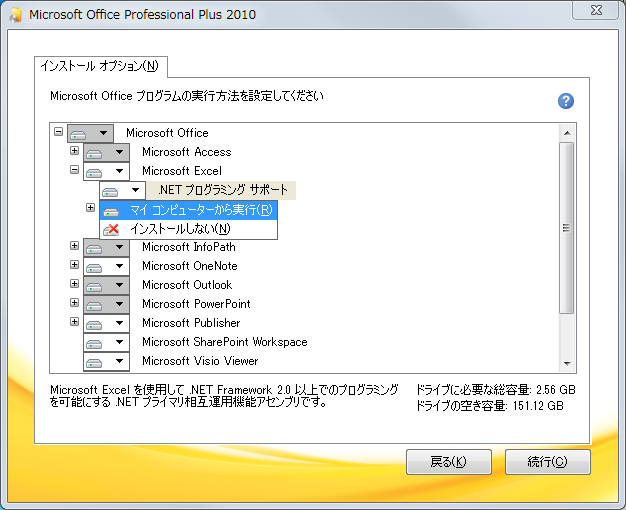Click the Office setup icon in the title bar
Screen dimensions: 626x510
coord(16,15)
